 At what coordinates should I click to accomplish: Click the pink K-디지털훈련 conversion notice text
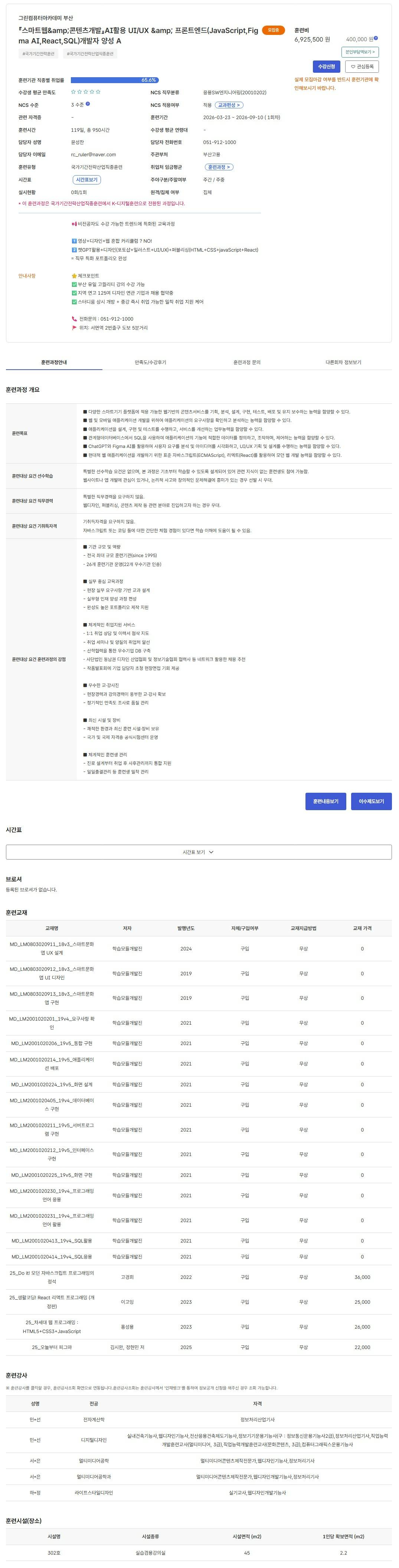102,203
